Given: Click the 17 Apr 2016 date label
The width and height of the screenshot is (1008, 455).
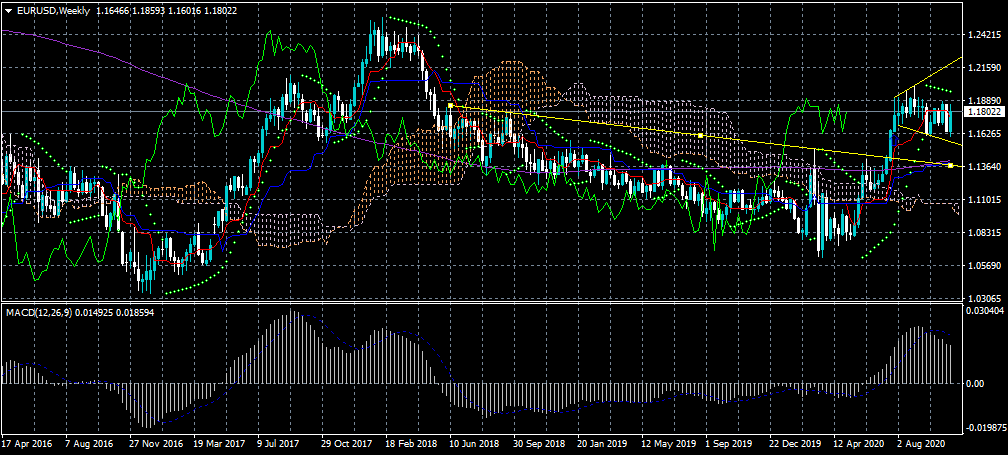Looking at the screenshot, I should [25, 442].
